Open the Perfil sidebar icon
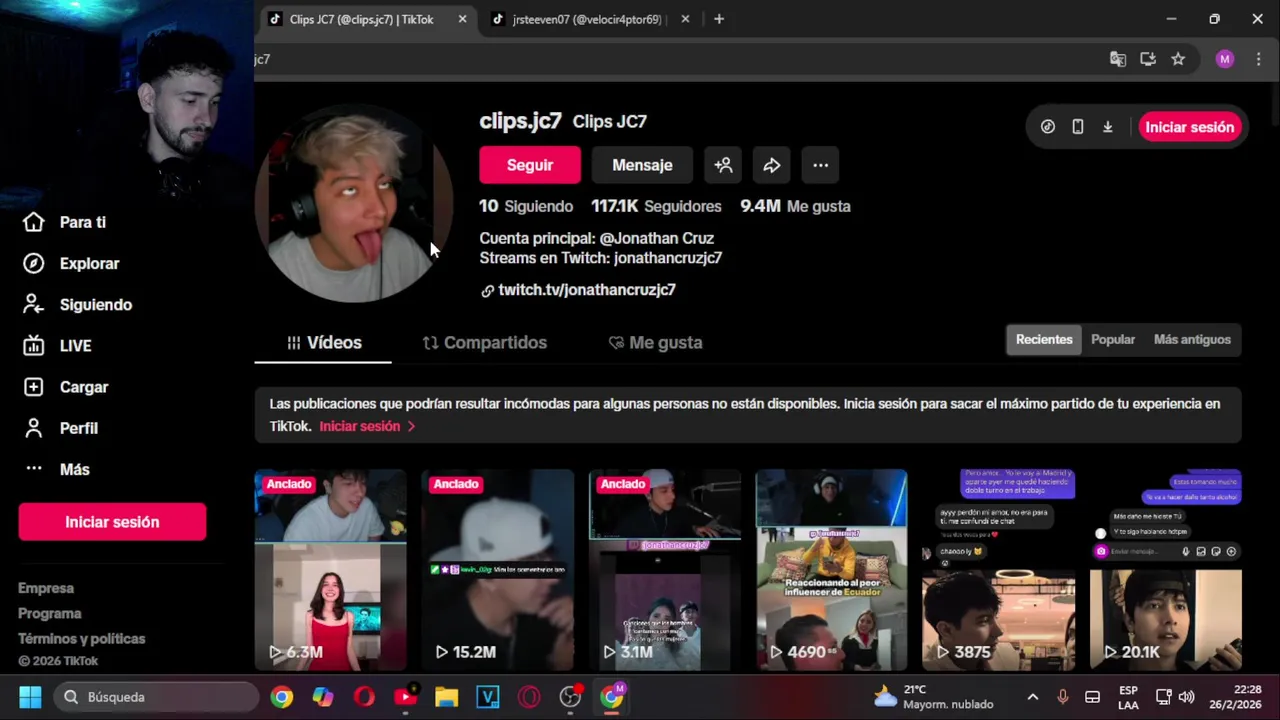 (34, 428)
